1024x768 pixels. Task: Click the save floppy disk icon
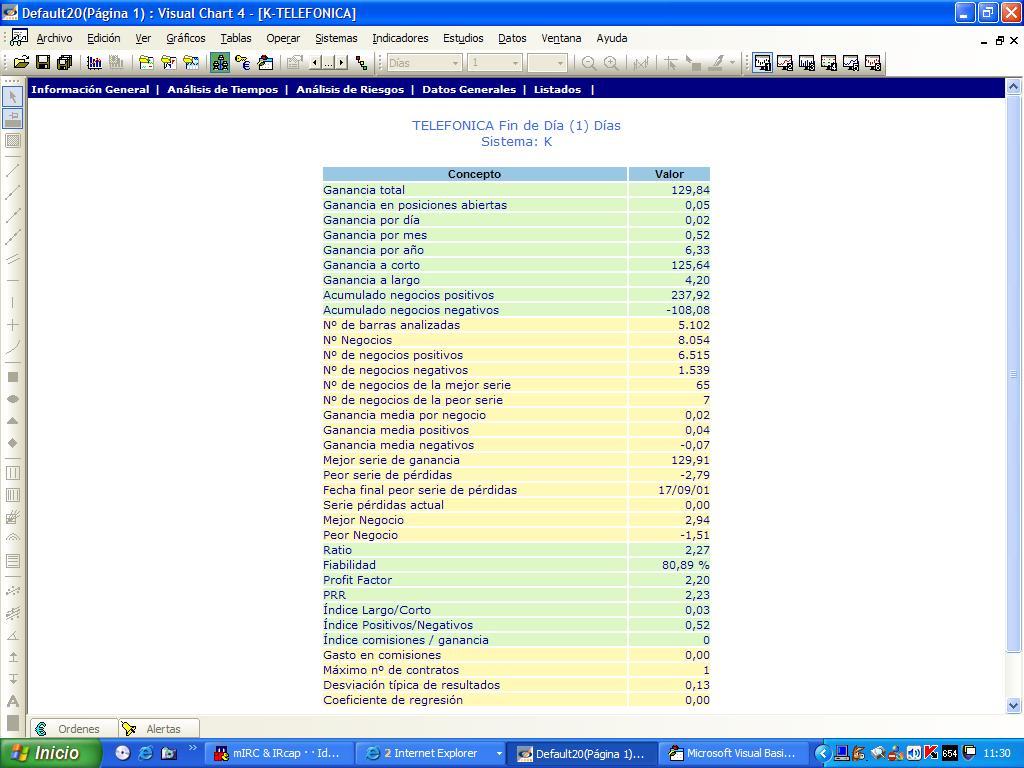pyautogui.click(x=42, y=63)
